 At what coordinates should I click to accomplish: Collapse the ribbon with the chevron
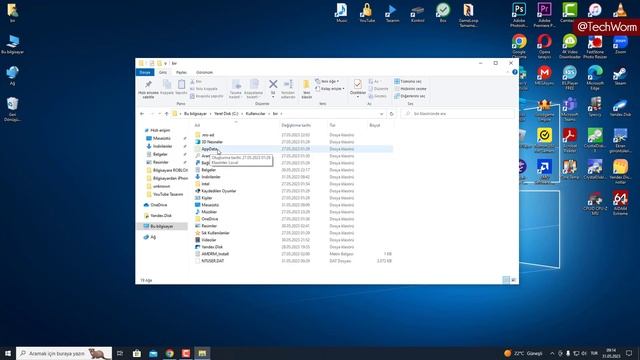[508, 72]
